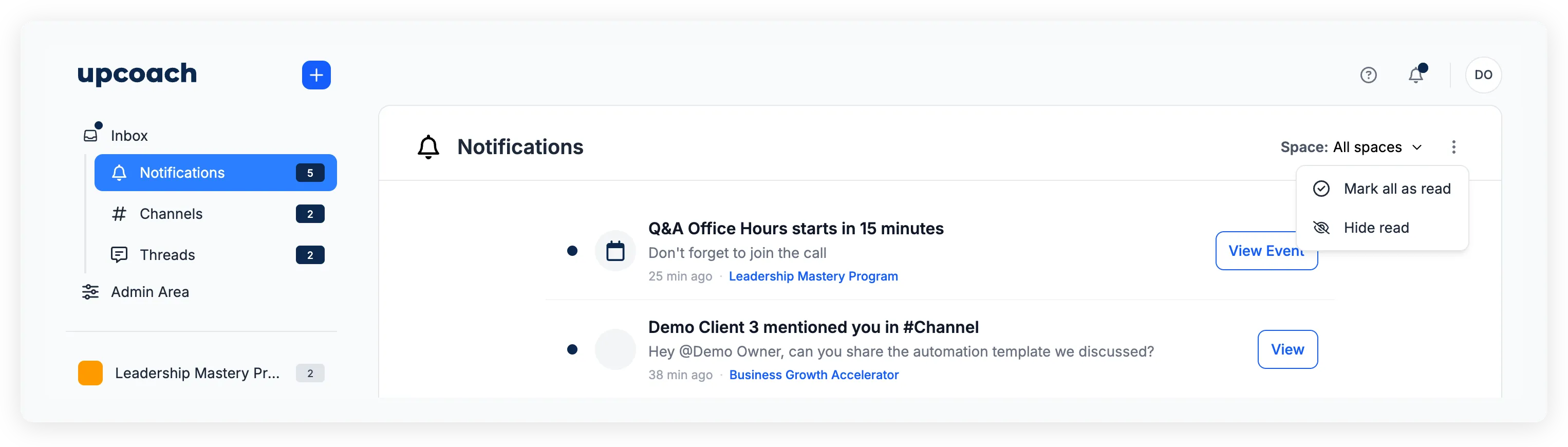
Task: Open the Business Growth Accelerator link
Action: [x=813, y=375]
